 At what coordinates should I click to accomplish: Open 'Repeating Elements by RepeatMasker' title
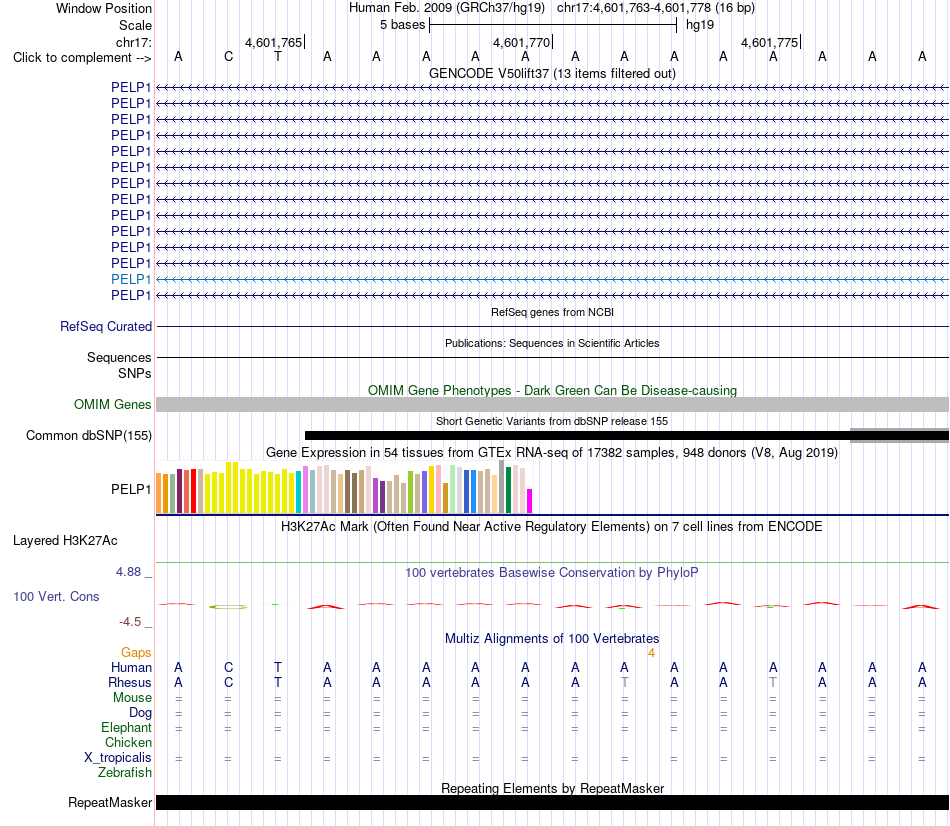[x=552, y=788]
